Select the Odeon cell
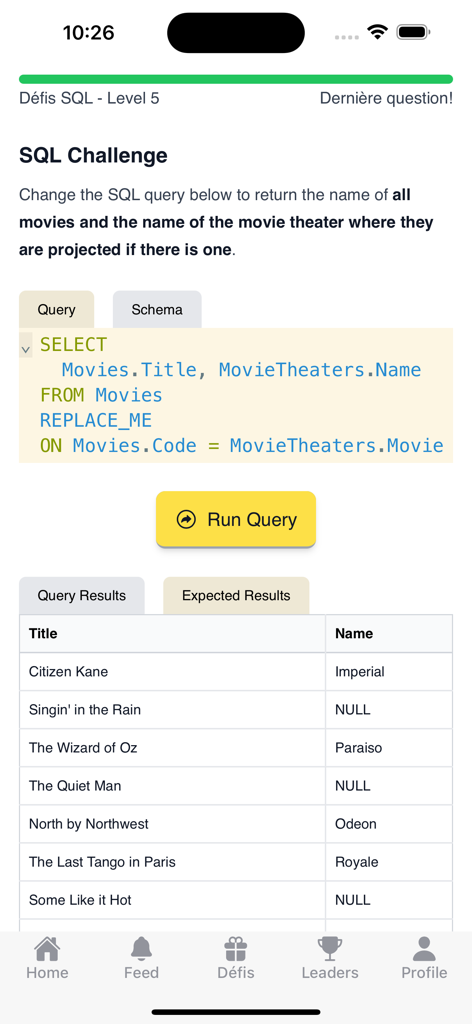The image size is (472, 1024). [389, 824]
